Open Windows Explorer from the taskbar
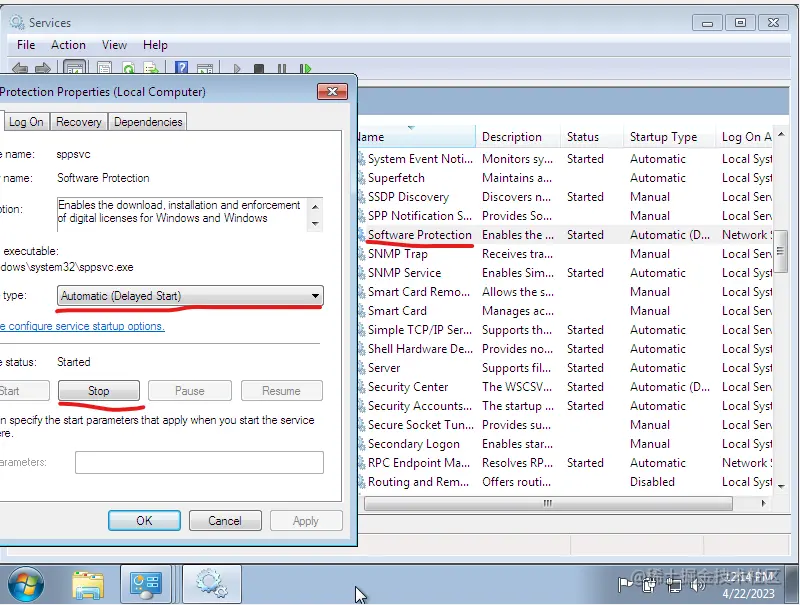This screenshot has height=605, width=800. tap(89, 585)
